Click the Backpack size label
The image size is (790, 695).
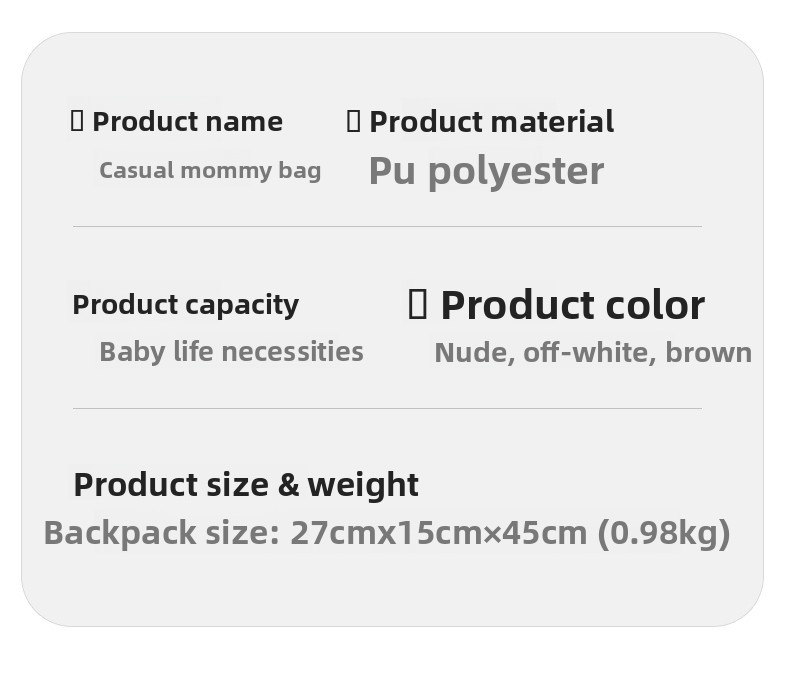pos(161,532)
